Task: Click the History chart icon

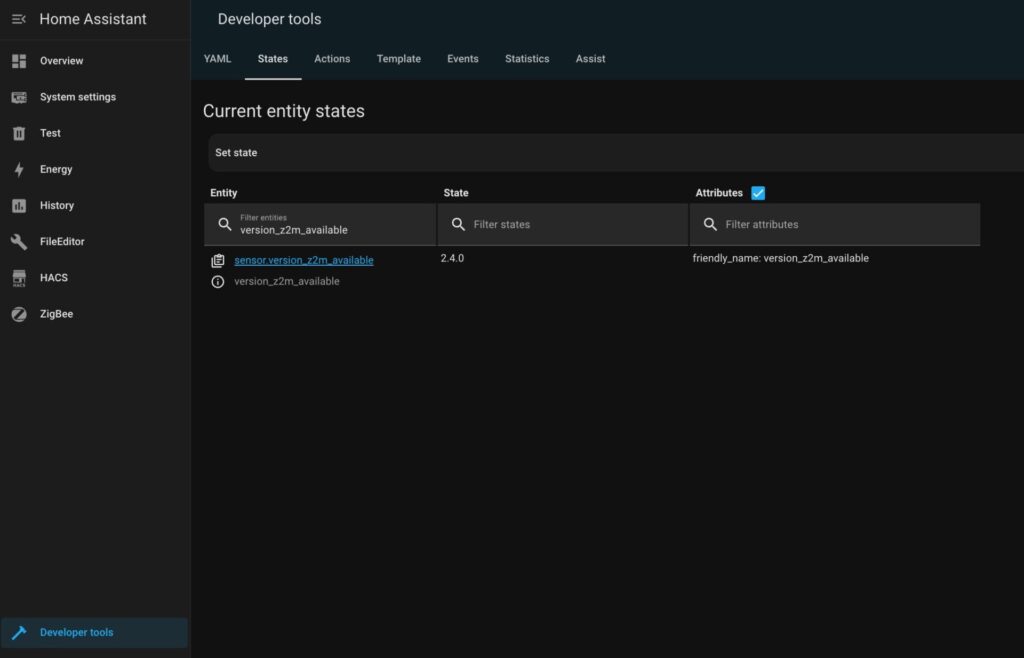Action: [19, 206]
